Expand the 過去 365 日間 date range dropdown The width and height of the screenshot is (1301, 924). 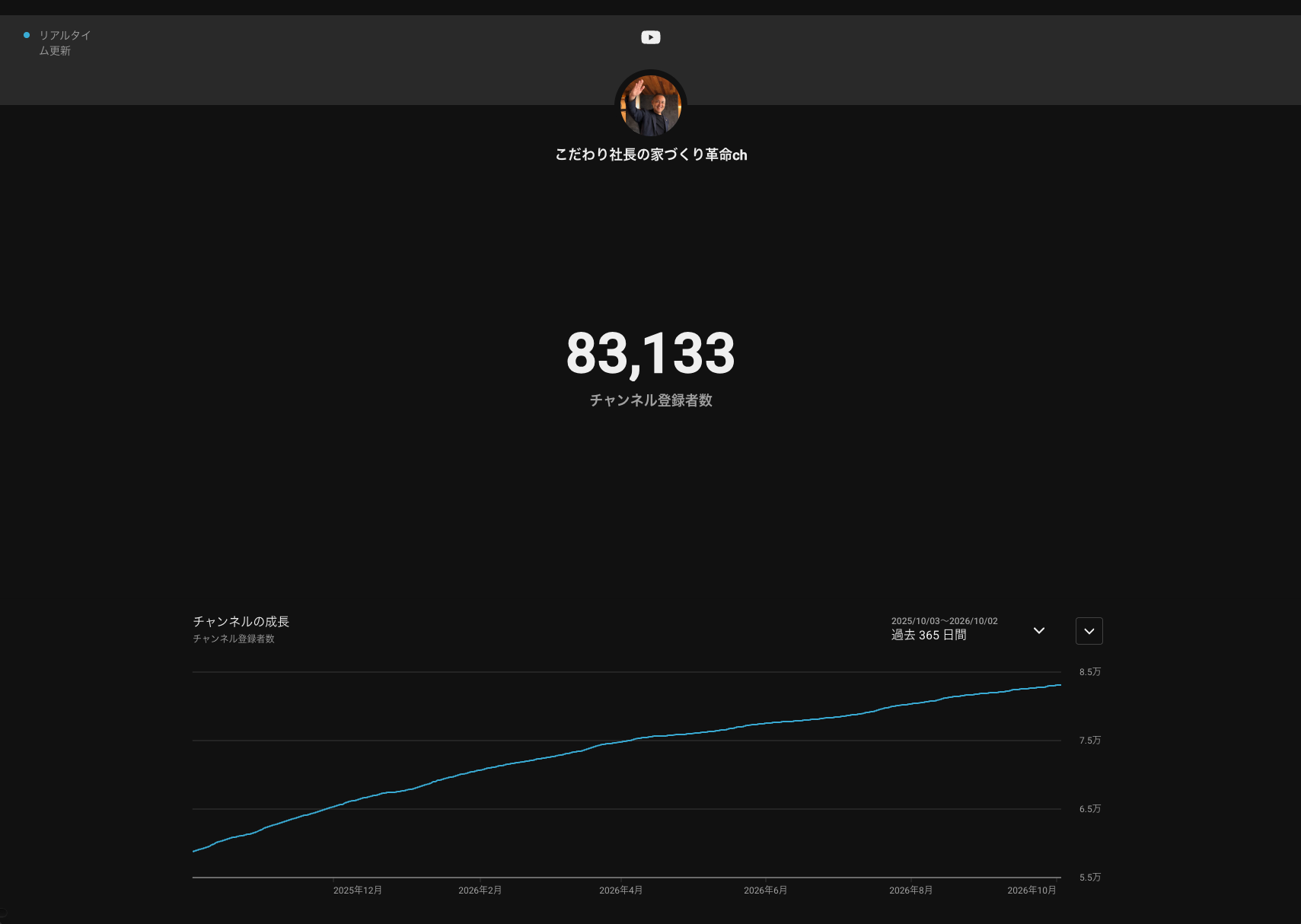click(1039, 630)
